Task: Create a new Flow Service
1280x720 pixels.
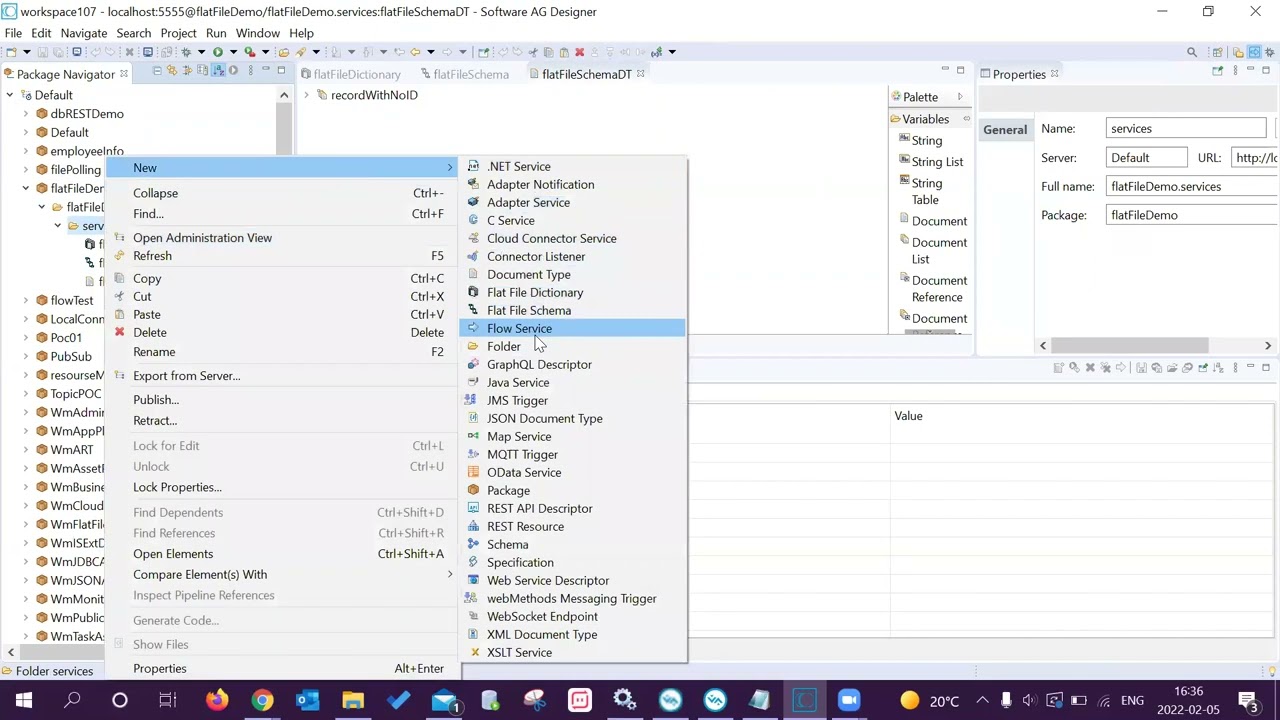Action: (x=573, y=328)
